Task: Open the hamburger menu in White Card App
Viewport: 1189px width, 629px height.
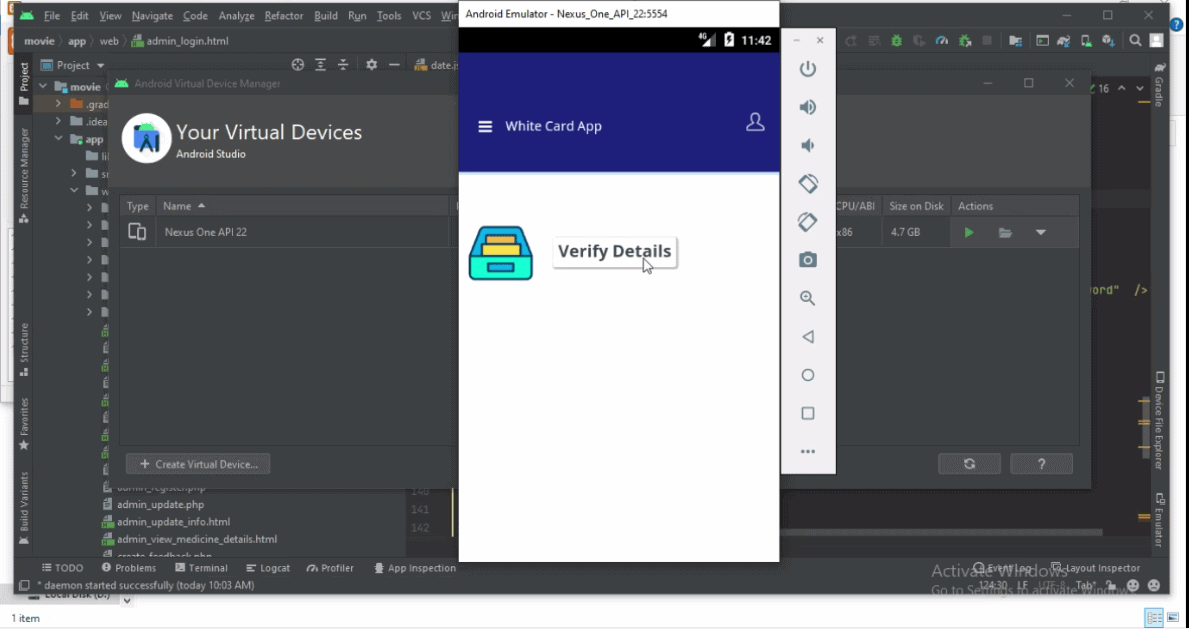Action: (485, 126)
